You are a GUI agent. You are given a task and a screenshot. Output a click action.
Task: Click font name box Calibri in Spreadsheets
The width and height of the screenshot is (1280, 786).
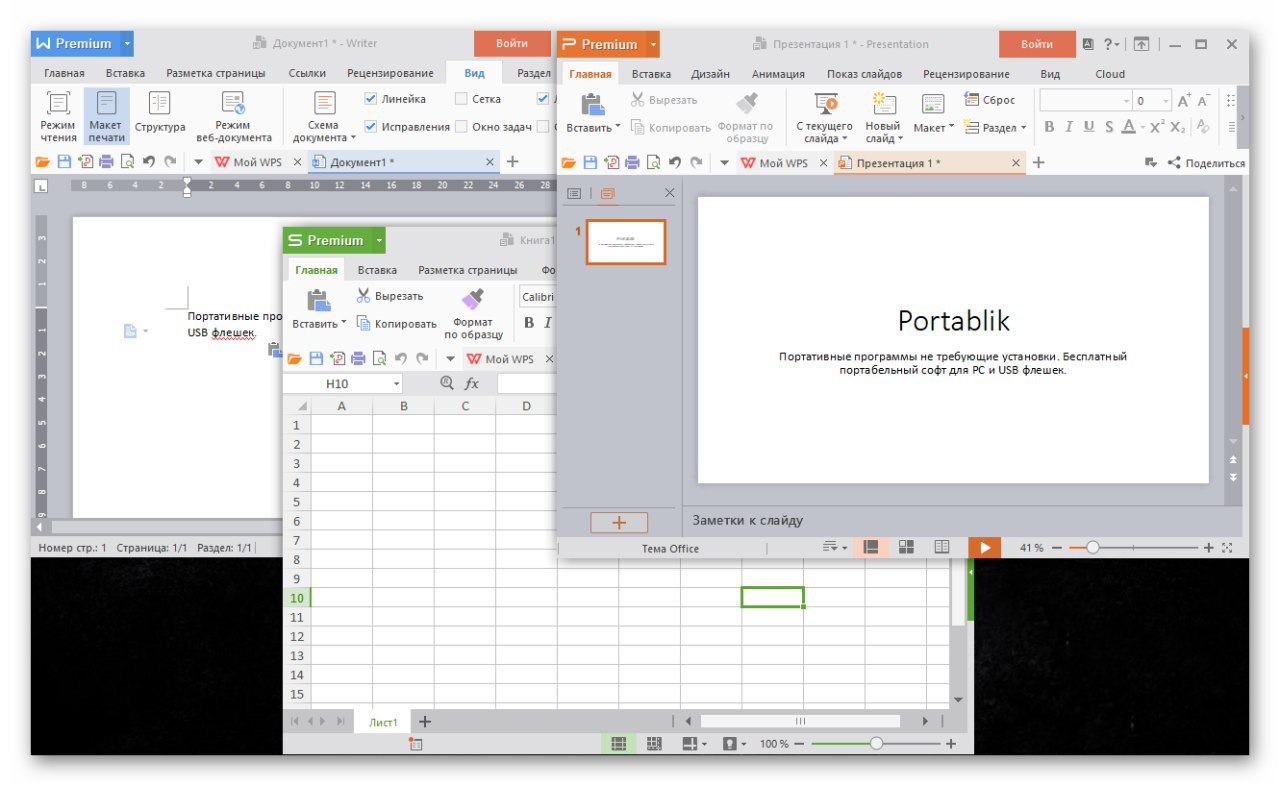point(536,297)
